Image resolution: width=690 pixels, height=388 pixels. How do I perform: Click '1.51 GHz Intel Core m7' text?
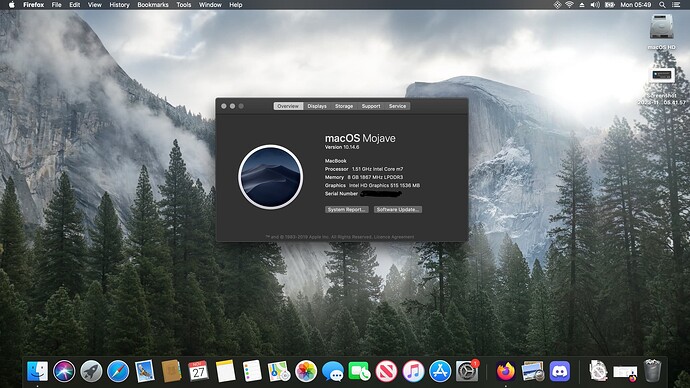378,169
